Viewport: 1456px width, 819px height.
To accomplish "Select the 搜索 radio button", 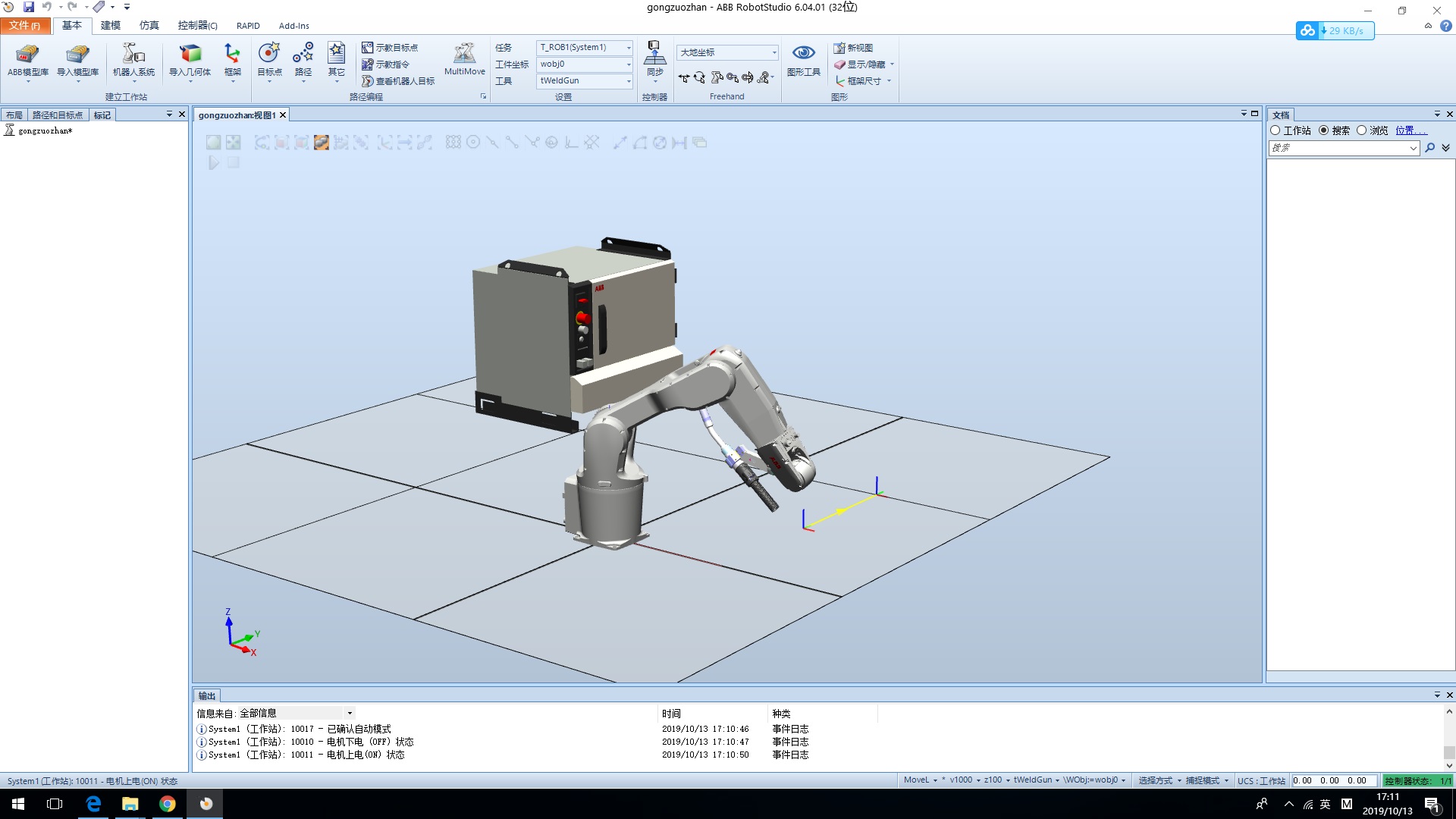I will [x=1324, y=130].
